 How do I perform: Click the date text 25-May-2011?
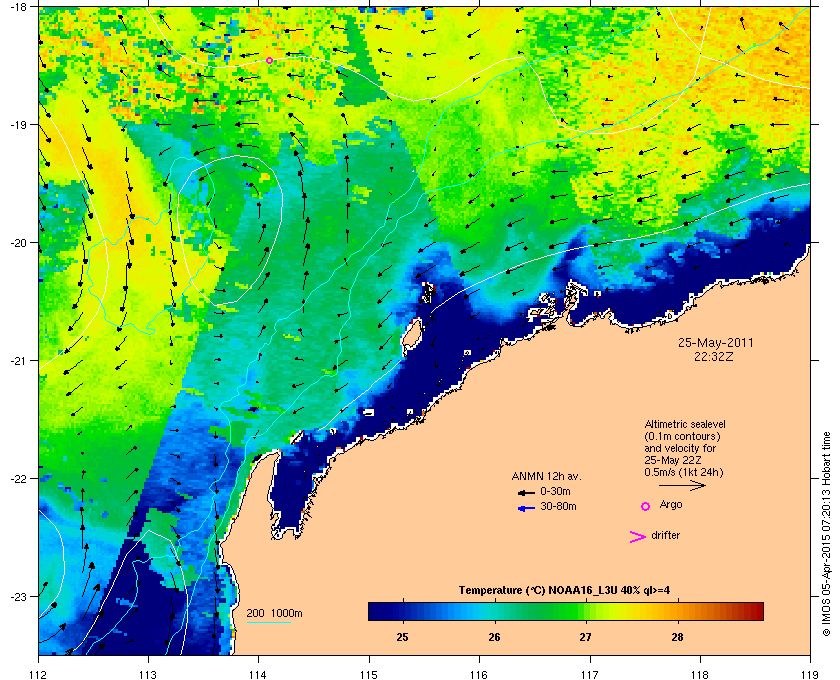(716, 342)
